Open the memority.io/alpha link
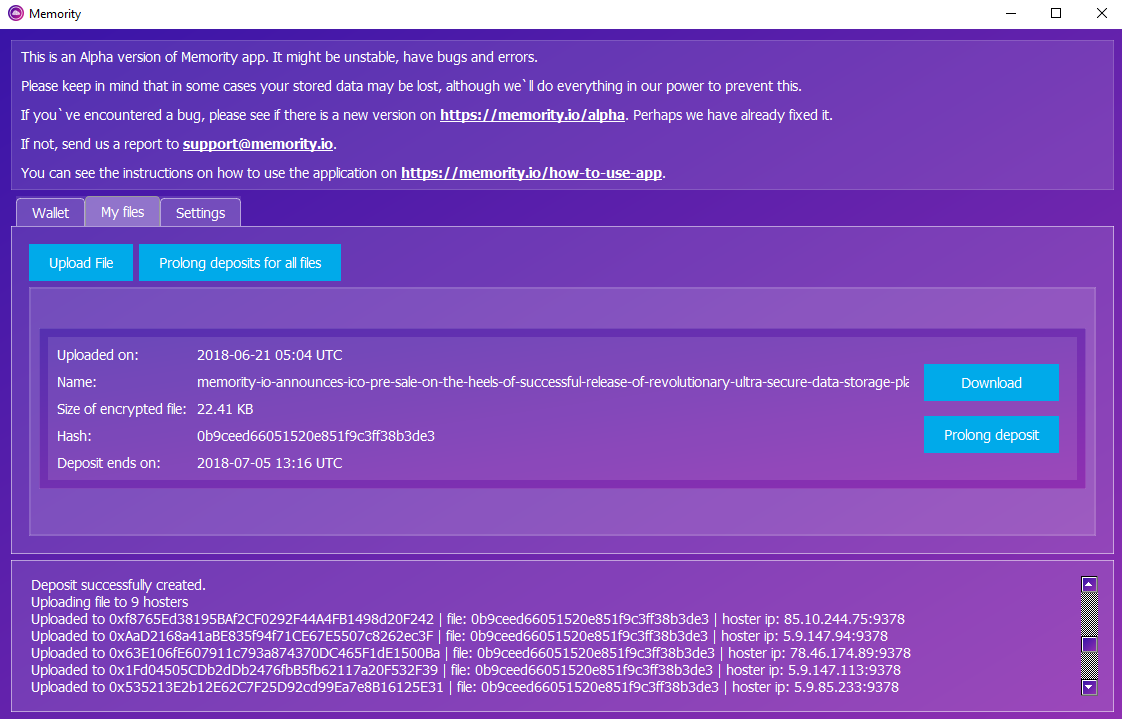This screenshot has height=719, width=1122. tap(532, 115)
